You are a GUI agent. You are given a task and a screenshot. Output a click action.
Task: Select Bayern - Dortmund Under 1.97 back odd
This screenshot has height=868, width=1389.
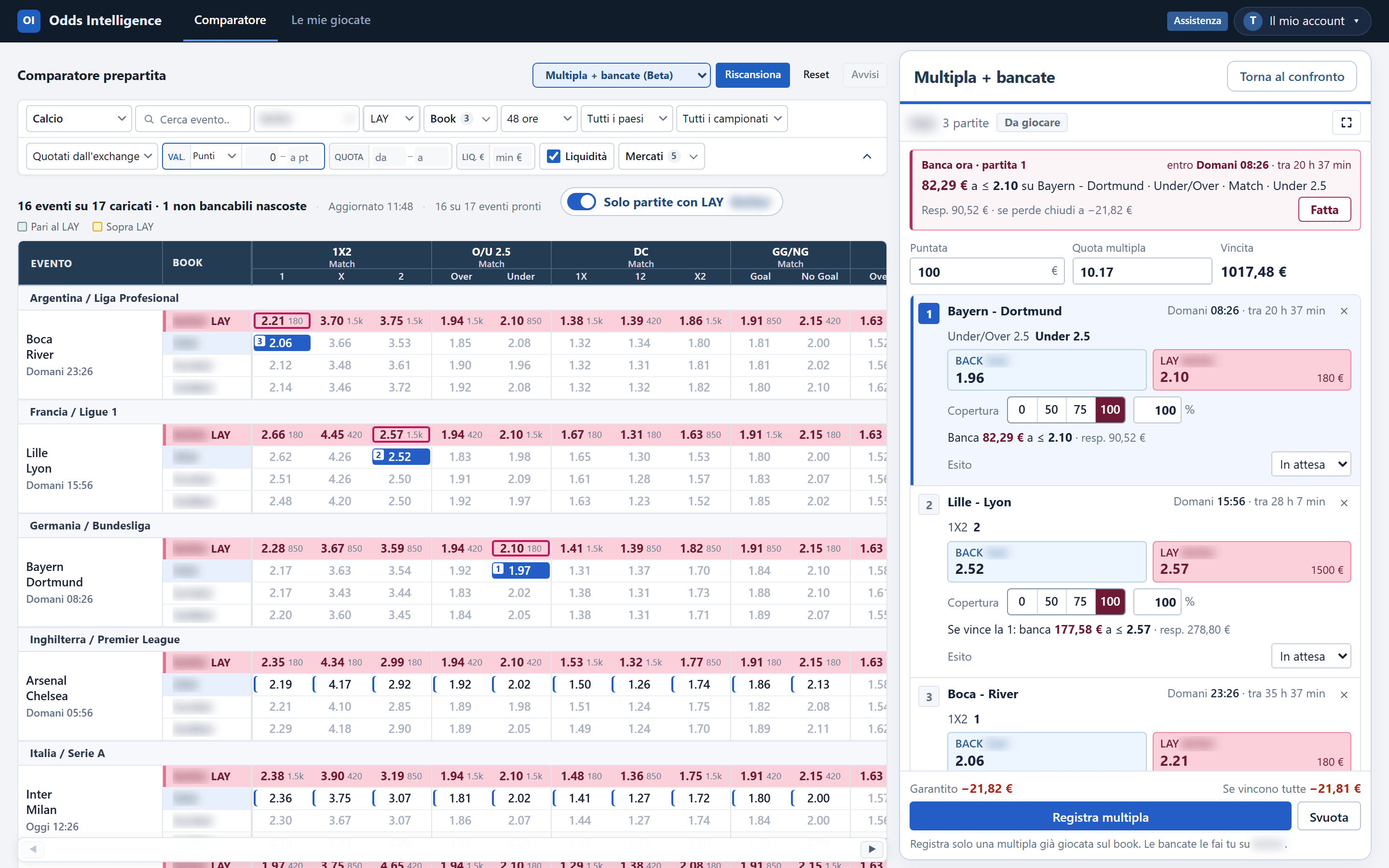pyautogui.click(x=520, y=570)
